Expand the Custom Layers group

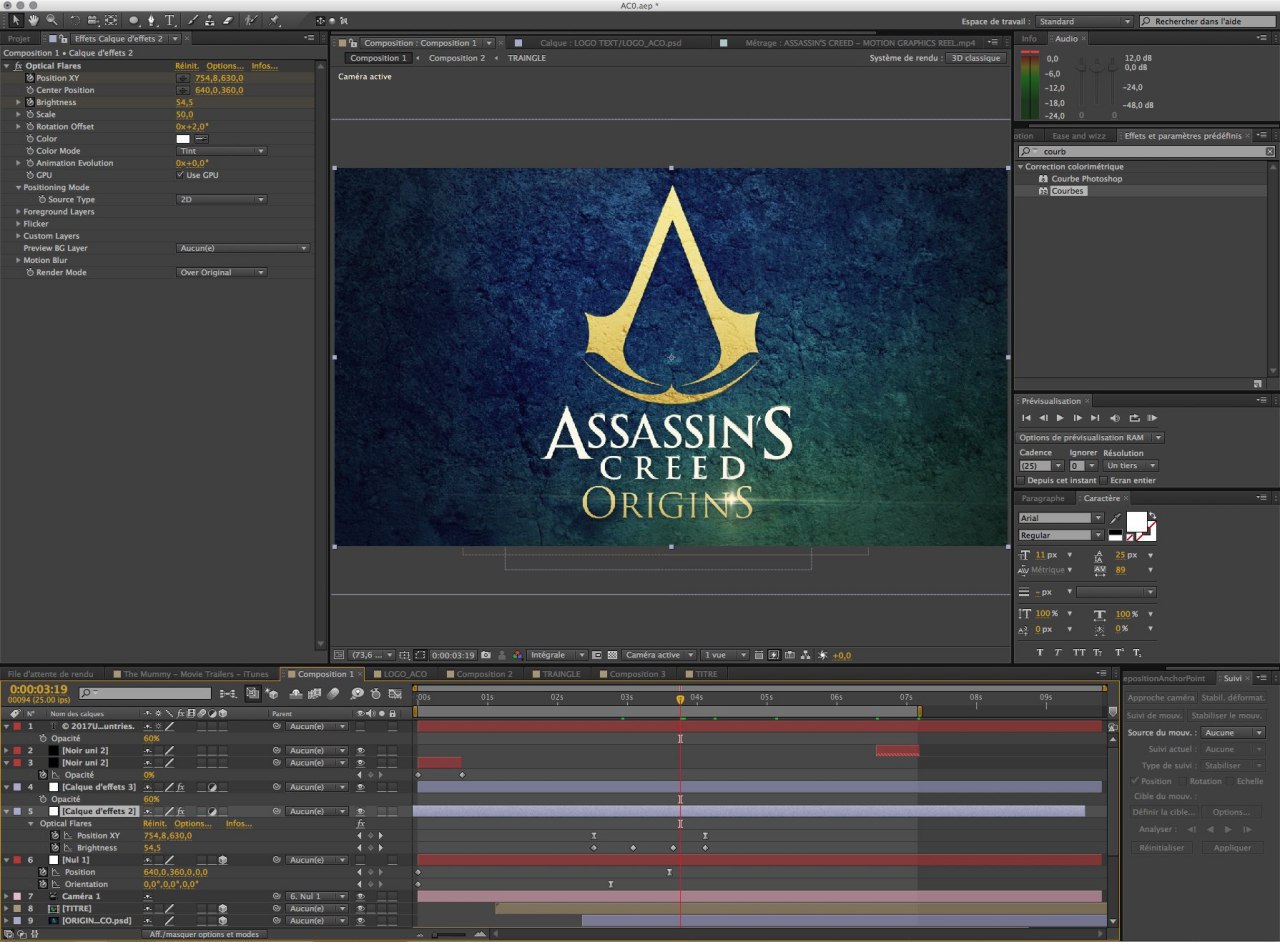(x=18, y=236)
